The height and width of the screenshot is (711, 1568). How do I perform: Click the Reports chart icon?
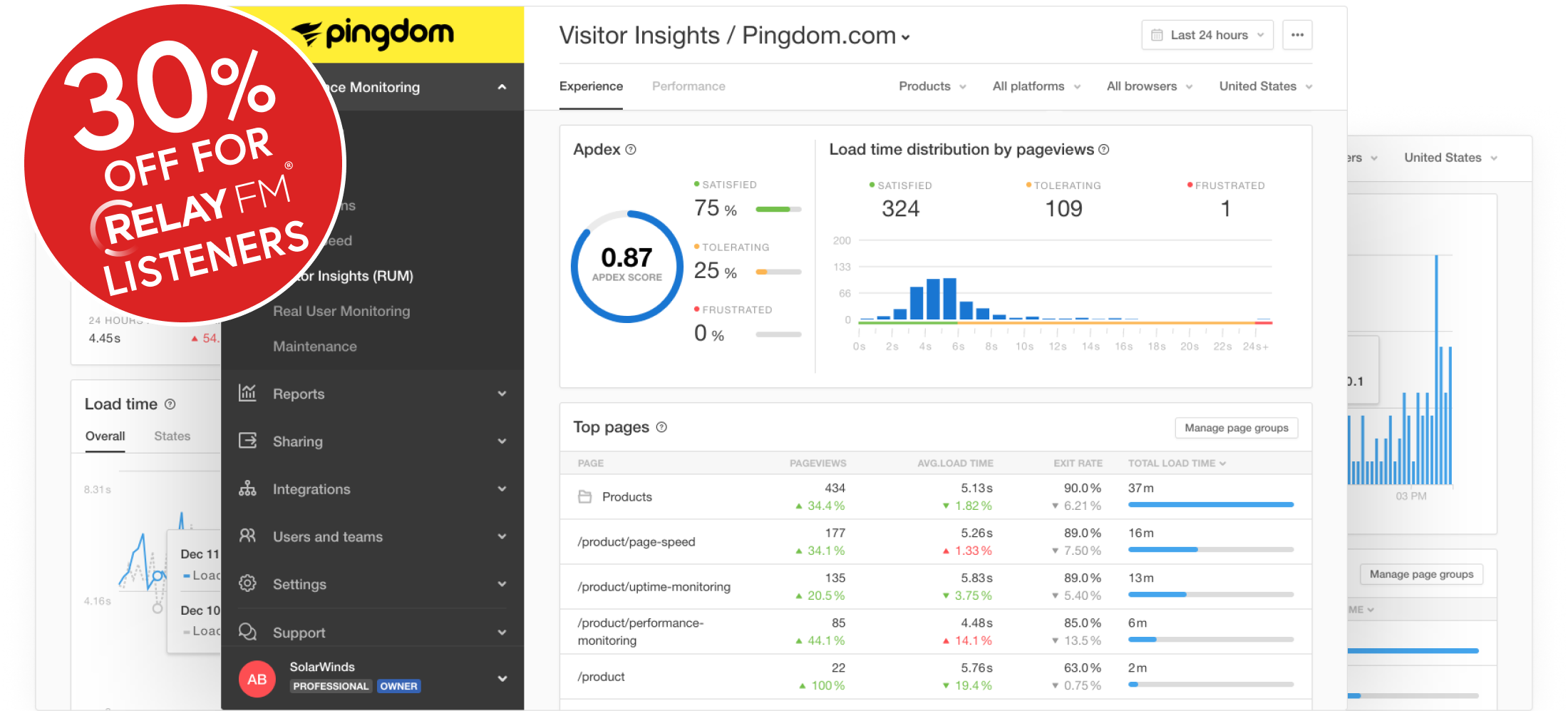pos(247,393)
